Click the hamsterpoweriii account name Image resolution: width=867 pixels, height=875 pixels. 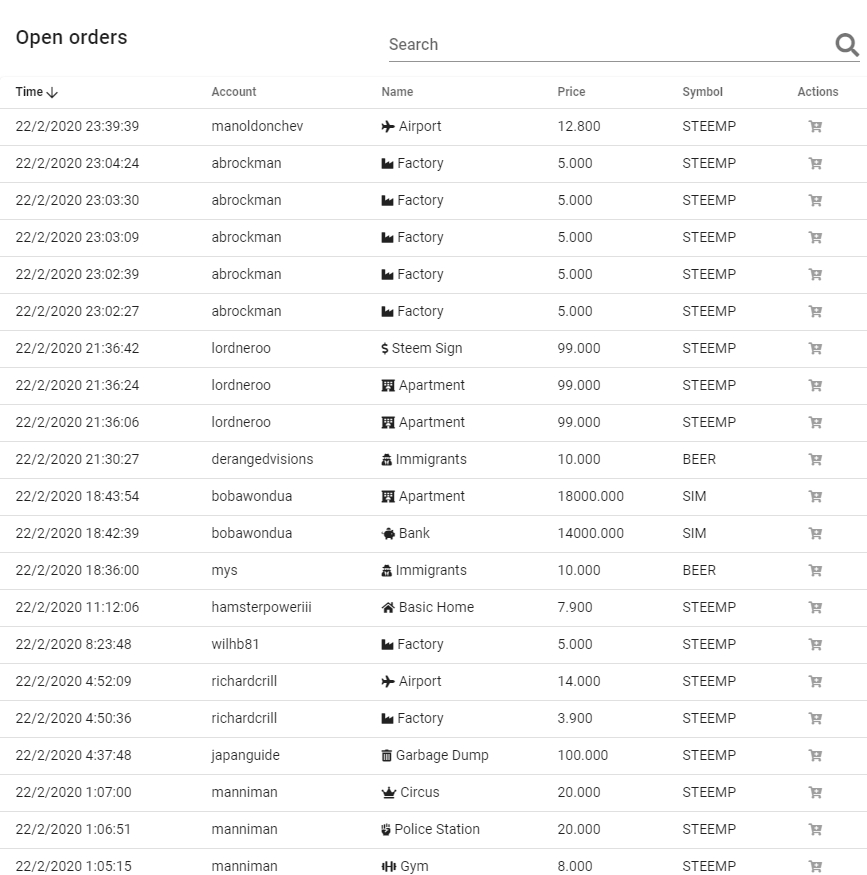(261, 607)
